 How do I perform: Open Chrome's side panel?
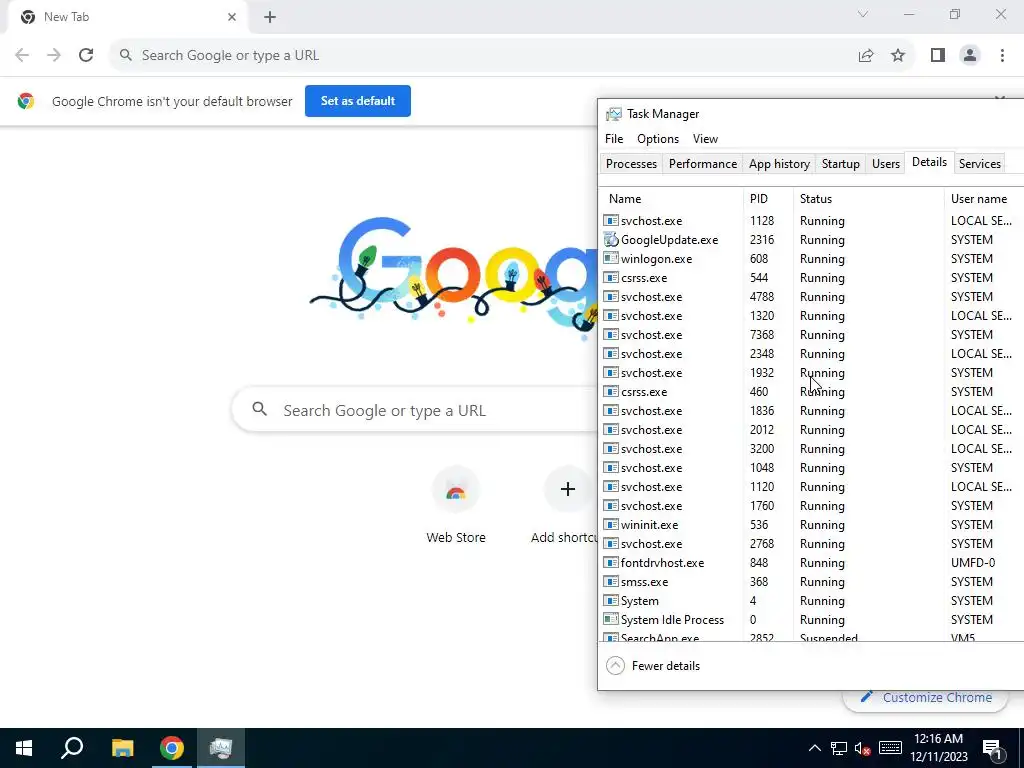pyautogui.click(x=938, y=56)
